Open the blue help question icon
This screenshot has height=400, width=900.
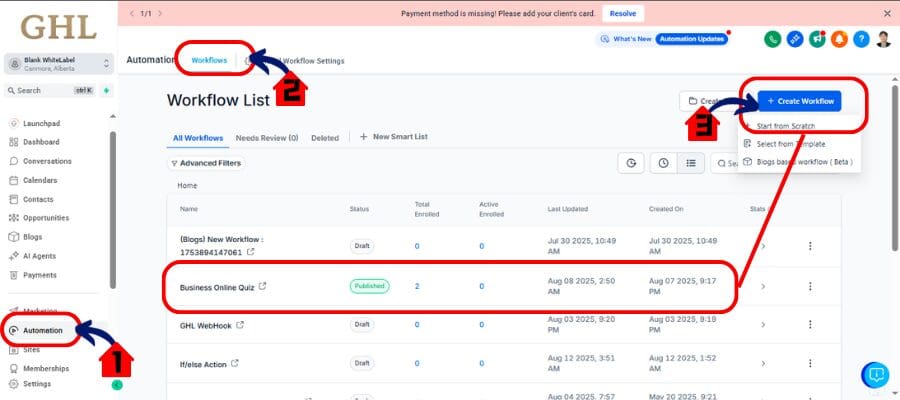point(861,39)
